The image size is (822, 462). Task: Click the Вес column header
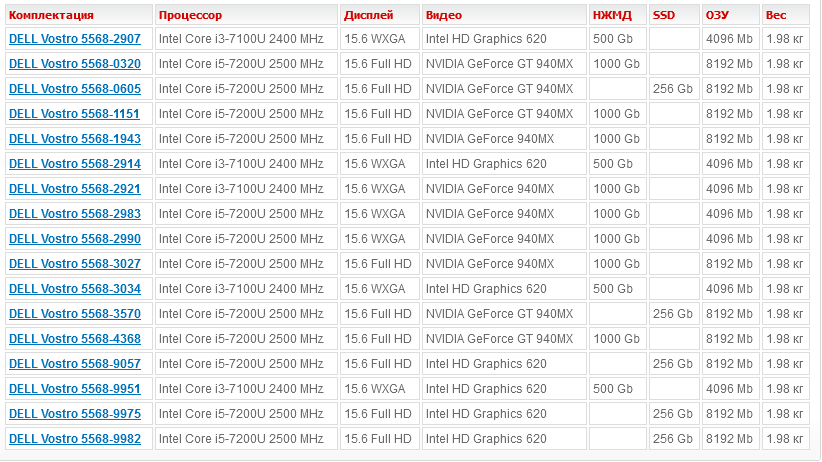786,15
